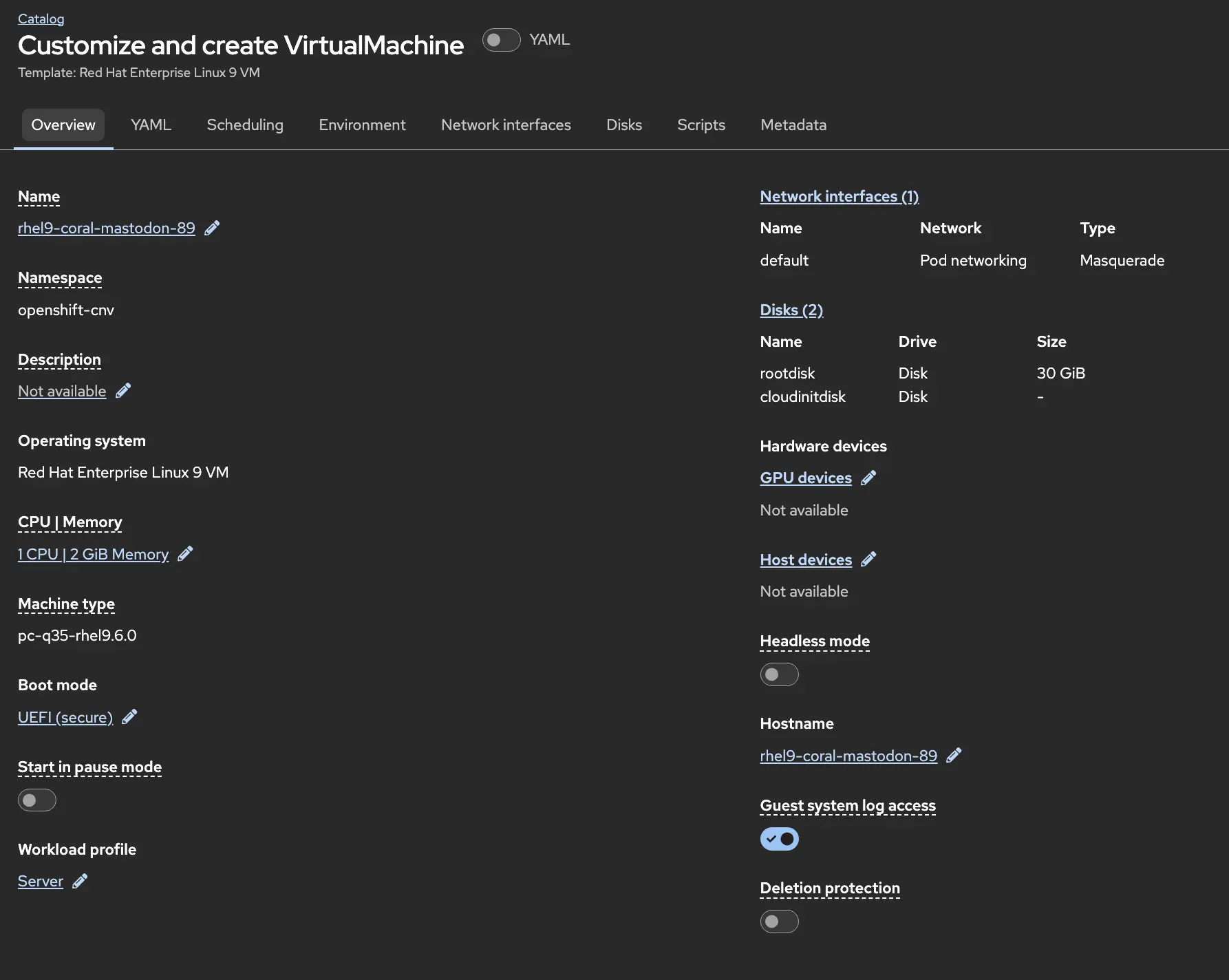Click the Guest system log access label

(x=848, y=805)
